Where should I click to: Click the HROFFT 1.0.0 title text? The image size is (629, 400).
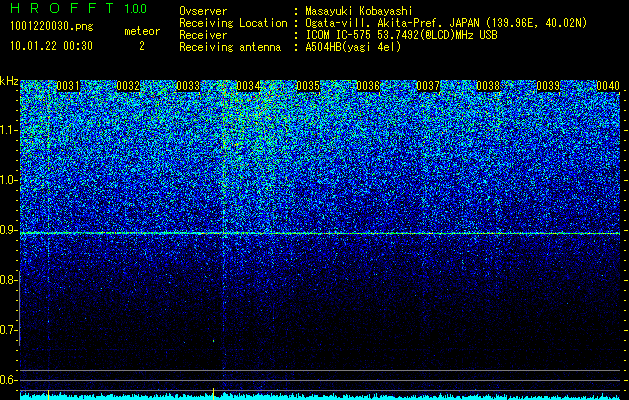click(x=79, y=8)
